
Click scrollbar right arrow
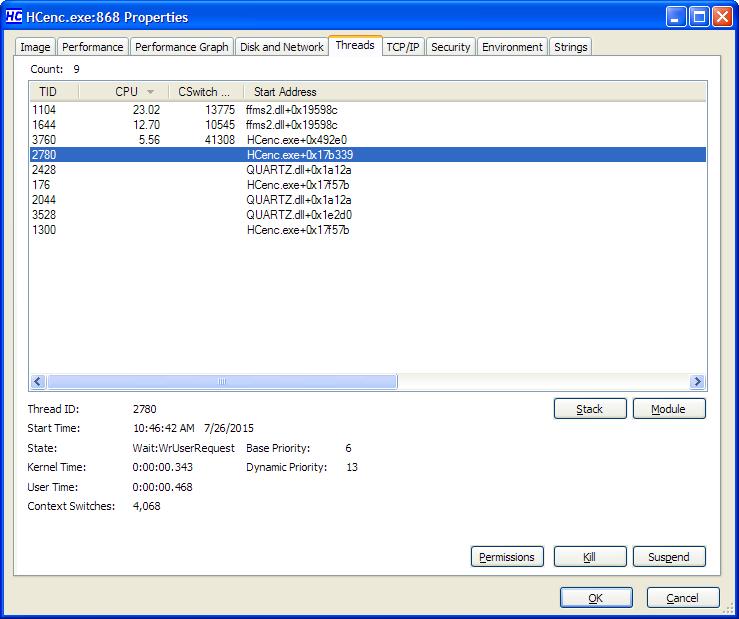click(697, 381)
